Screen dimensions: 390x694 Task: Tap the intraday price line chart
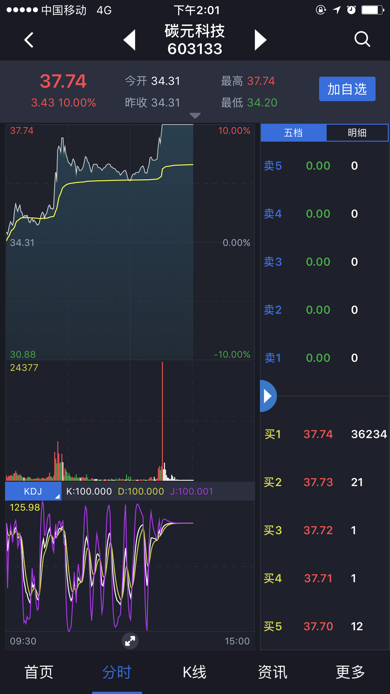(130, 242)
